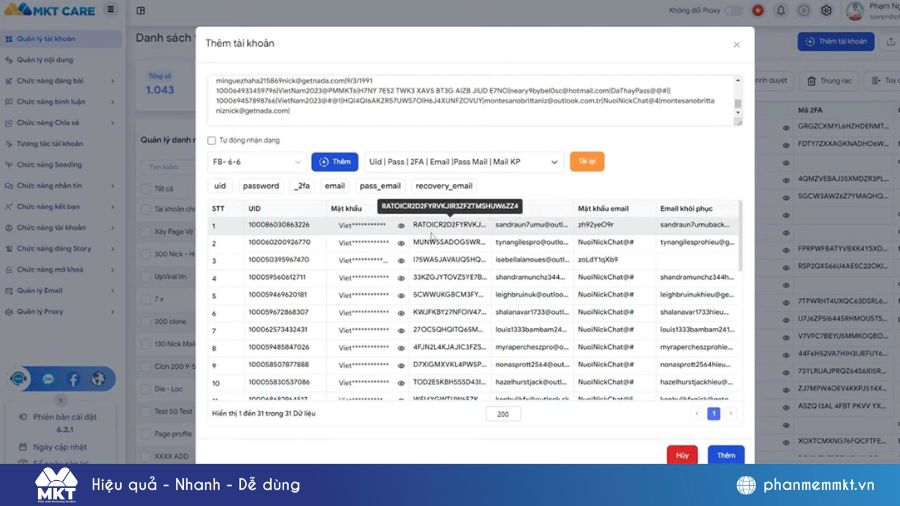Click UID cell 100086030863226
This screenshot has height=506, width=900.
[x=279, y=225]
